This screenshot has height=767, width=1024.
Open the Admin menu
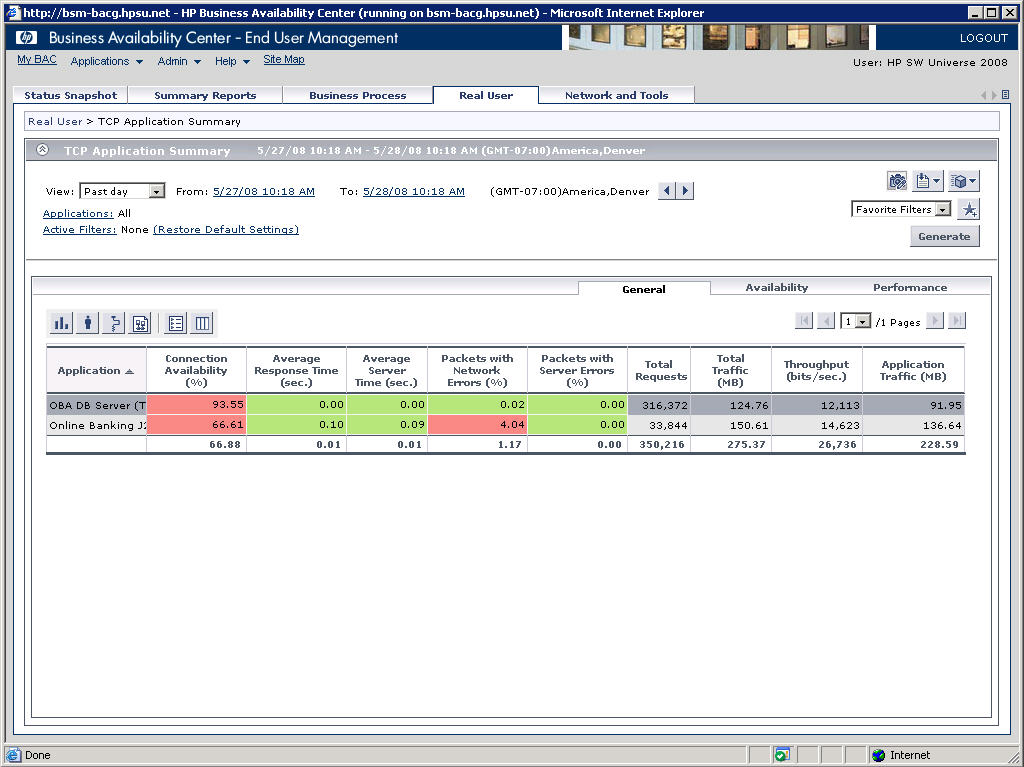click(179, 61)
